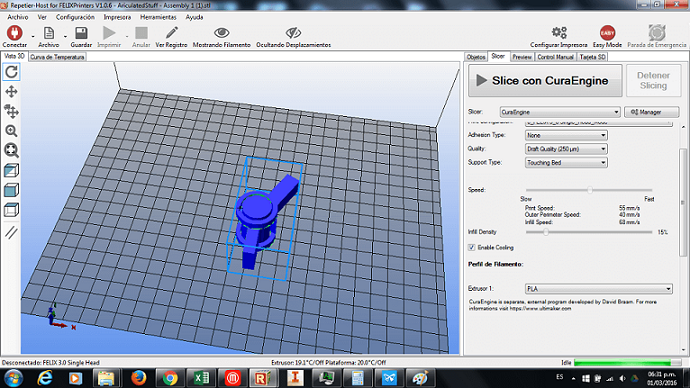Image resolution: width=690 pixels, height=388 pixels.
Task: Select the zoom magnifier tool
Action: click(11, 131)
